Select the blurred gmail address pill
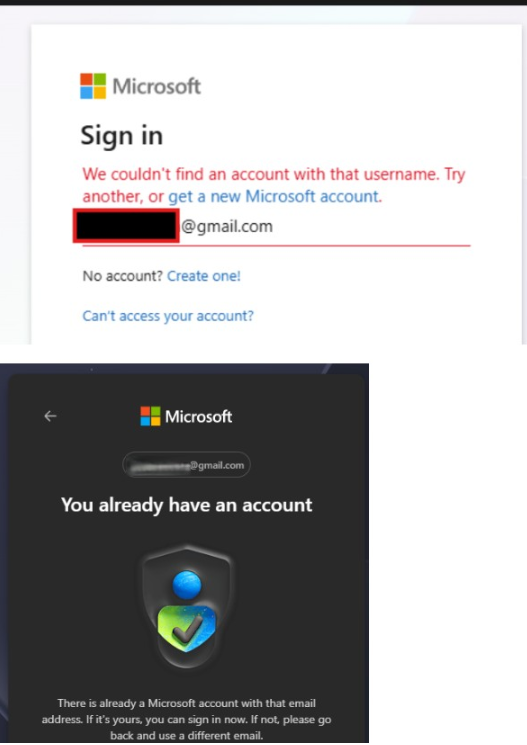Image resolution: width=527 pixels, height=745 pixels. (186, 465)
